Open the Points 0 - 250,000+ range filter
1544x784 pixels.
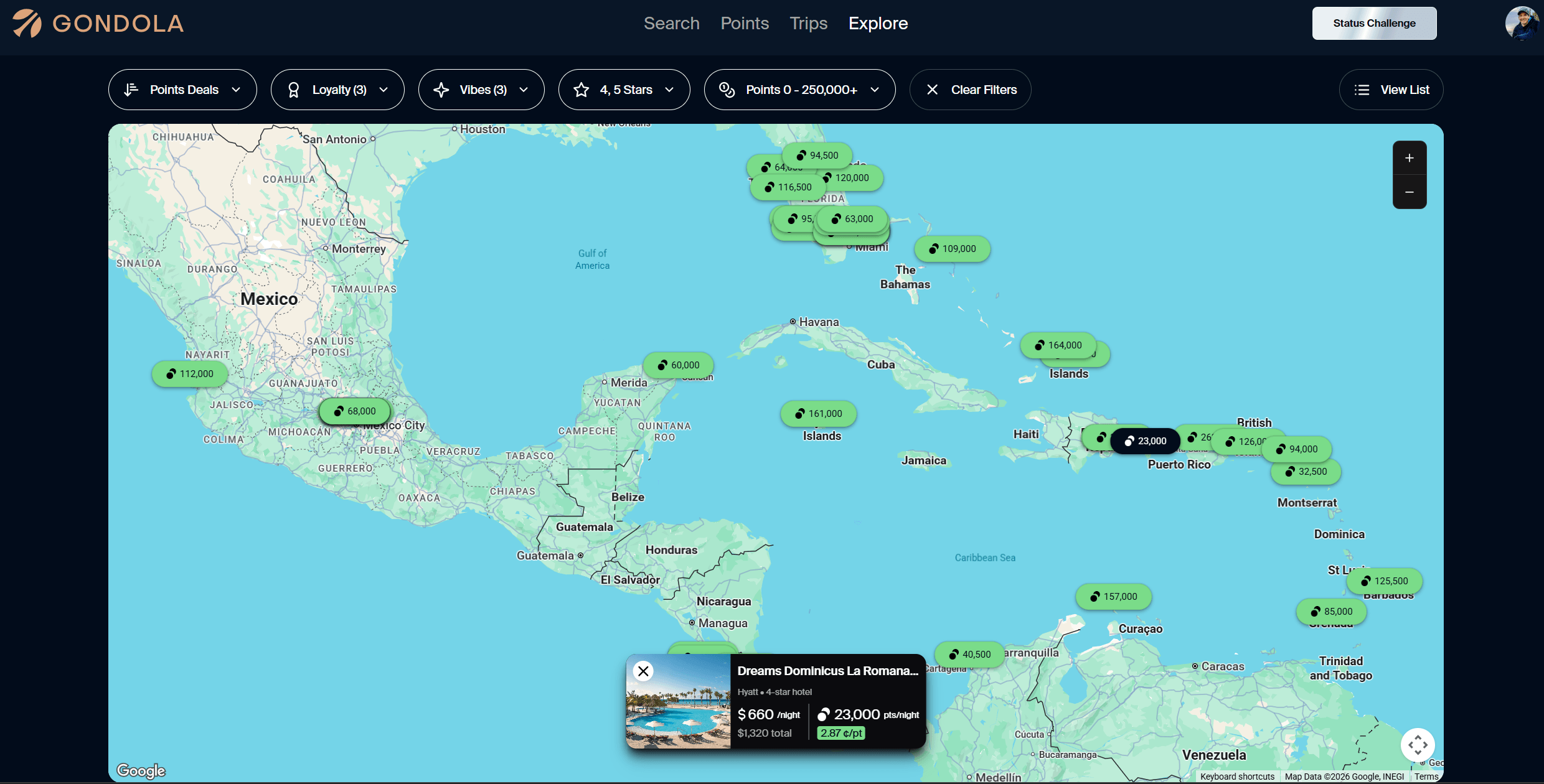point(799,90)
